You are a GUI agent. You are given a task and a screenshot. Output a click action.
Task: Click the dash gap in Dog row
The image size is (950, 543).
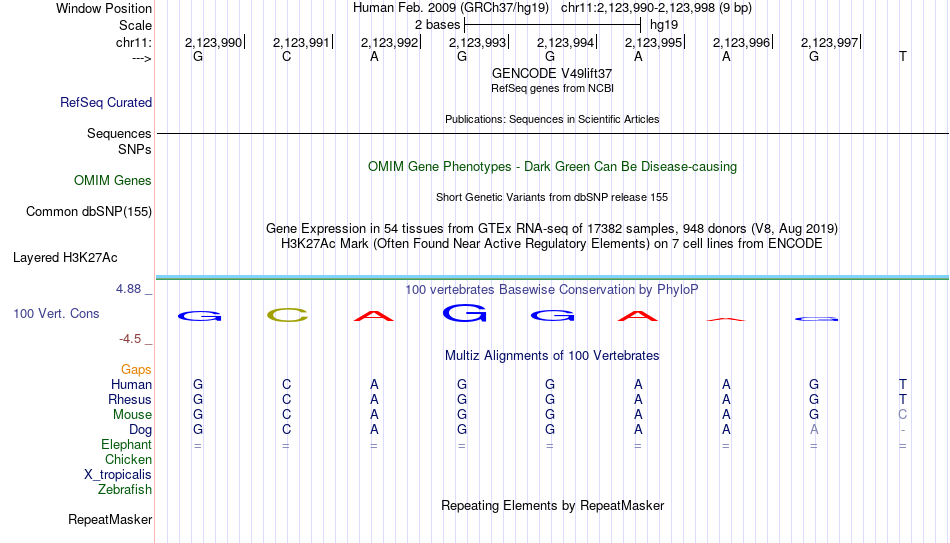click(903, 430)
